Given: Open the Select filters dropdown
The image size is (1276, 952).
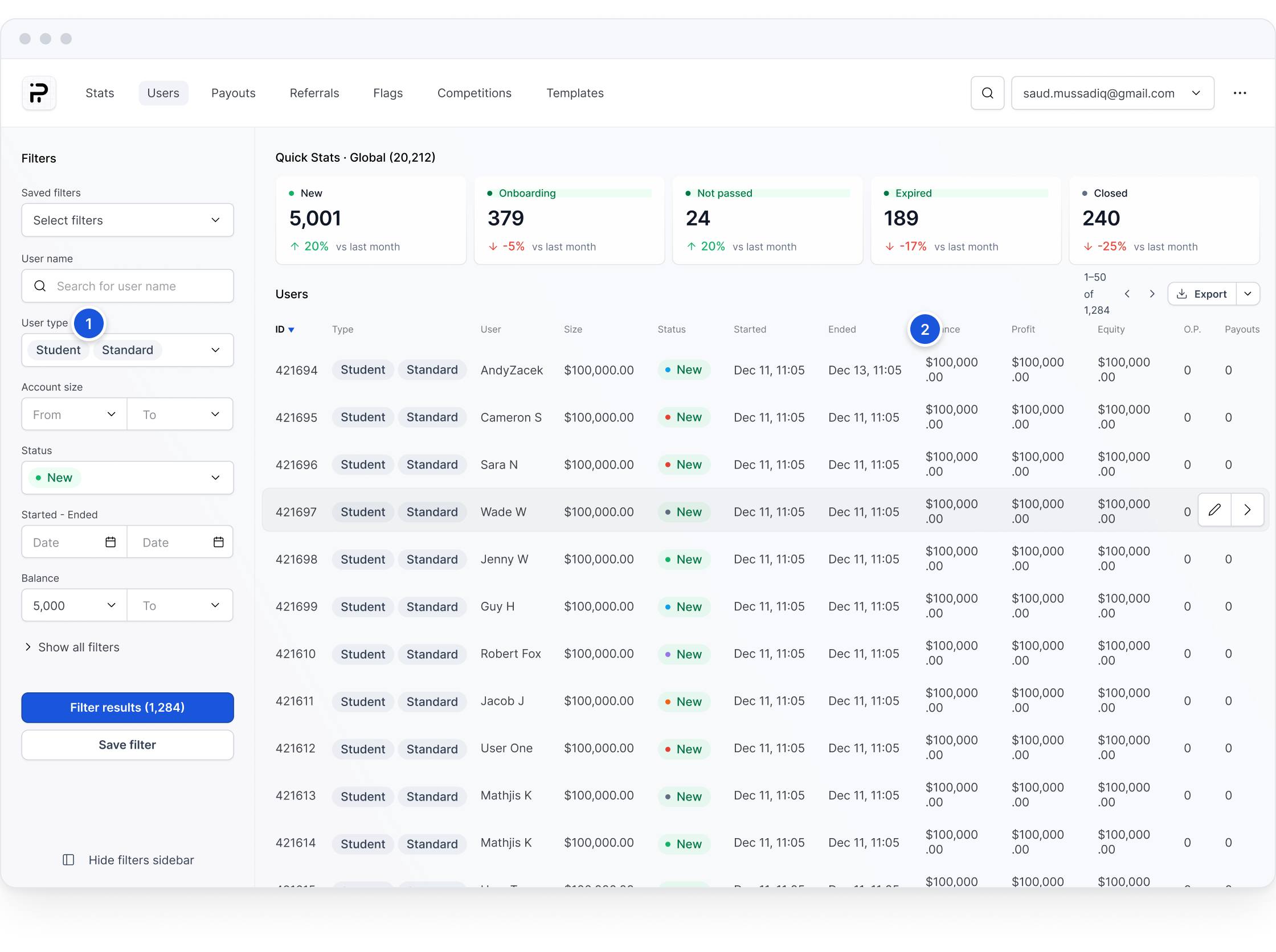Looking at the screenshot, I should coord(128,220).
